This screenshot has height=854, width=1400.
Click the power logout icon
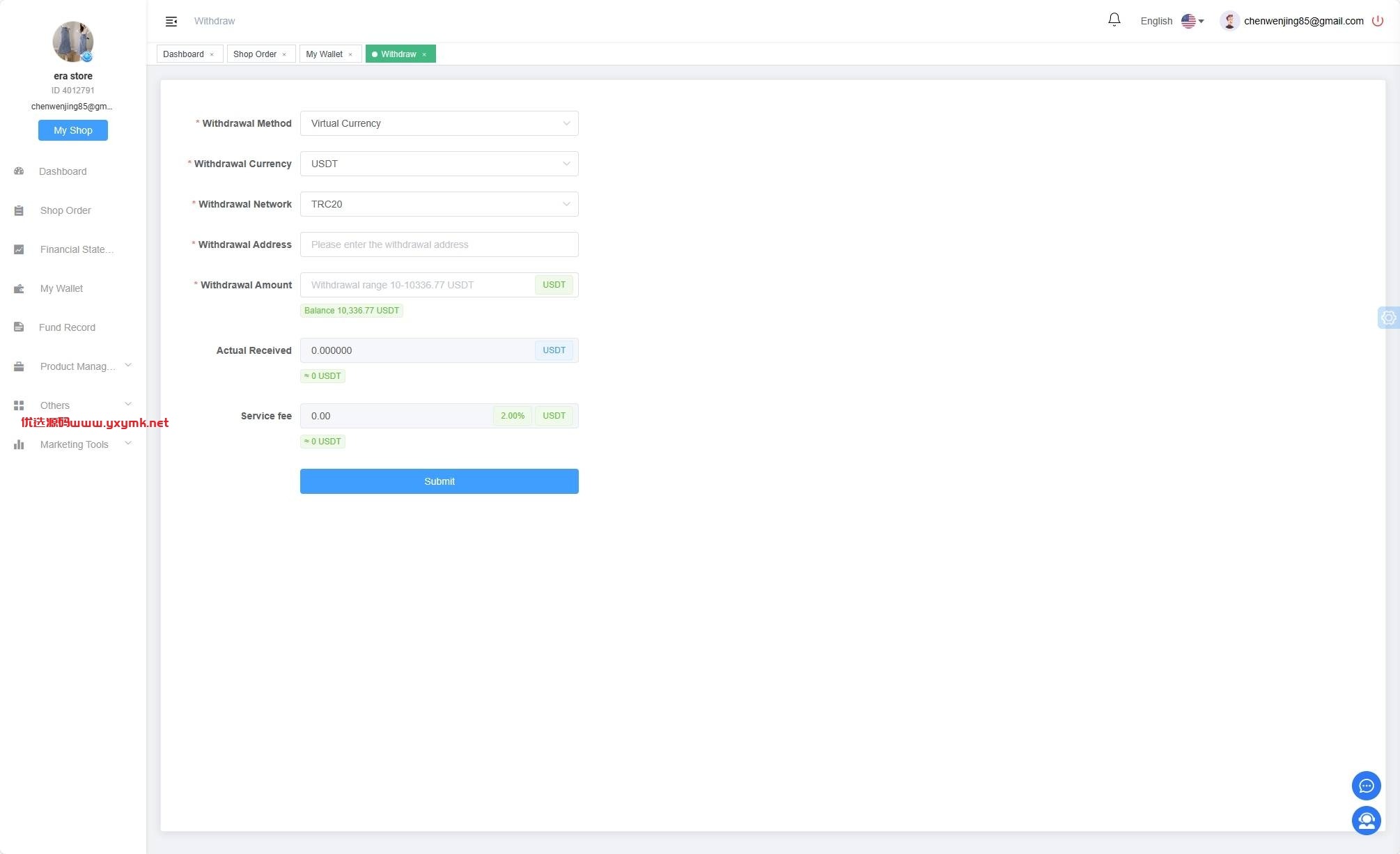[1377, 21]
